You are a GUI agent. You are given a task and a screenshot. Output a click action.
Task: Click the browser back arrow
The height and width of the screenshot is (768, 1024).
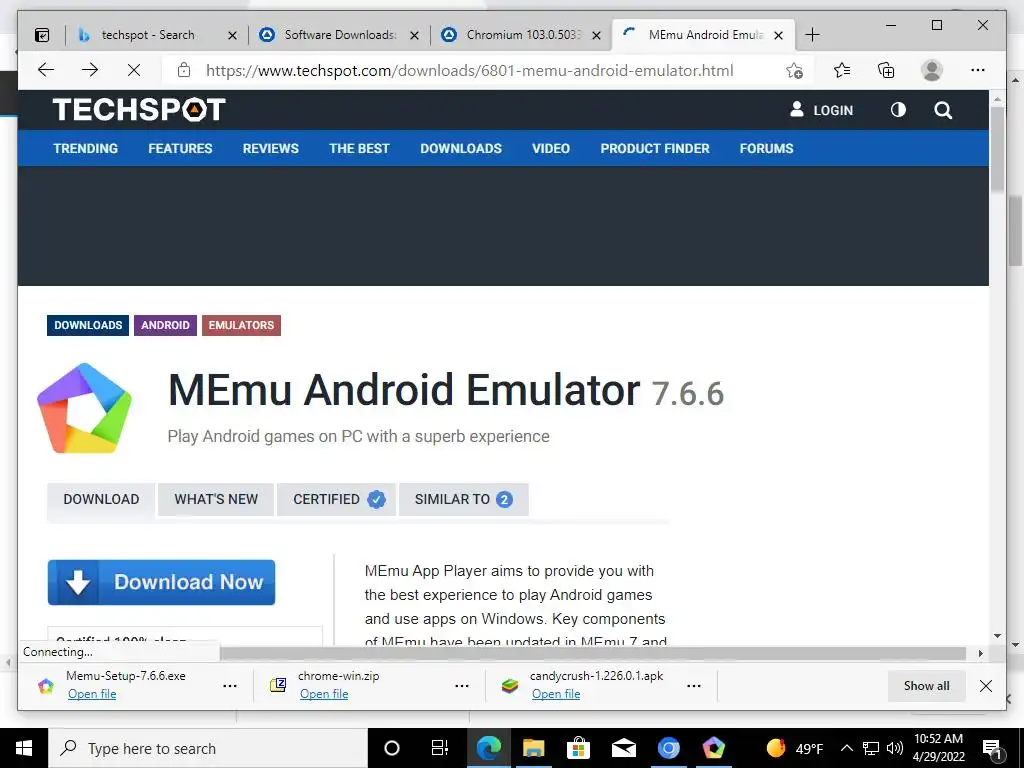tap(45, 70)
